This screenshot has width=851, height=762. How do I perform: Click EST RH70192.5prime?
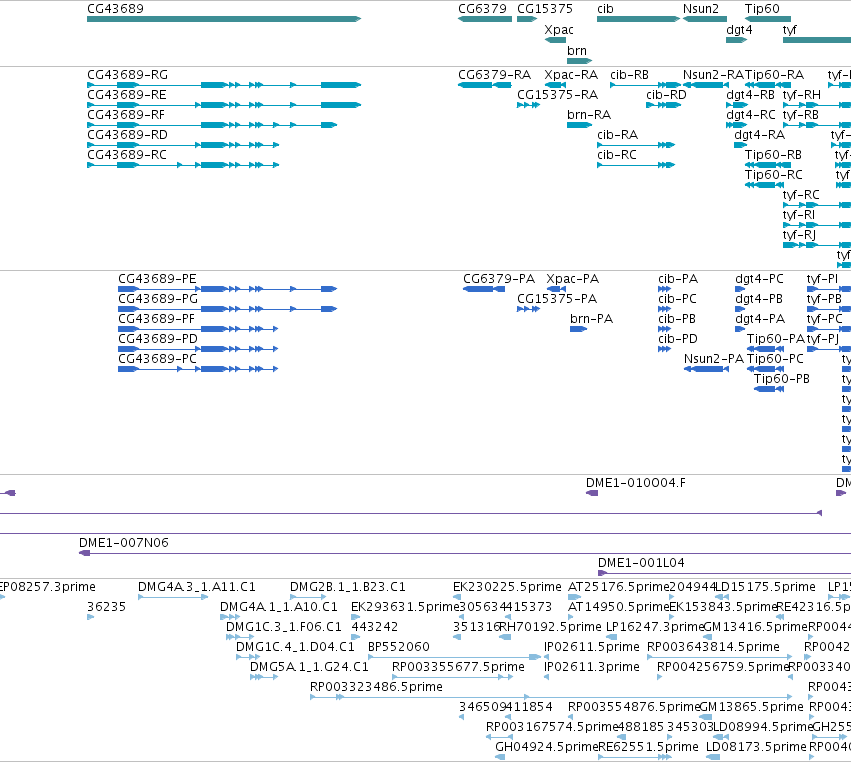pyautogui.click(x=505, y=637)
